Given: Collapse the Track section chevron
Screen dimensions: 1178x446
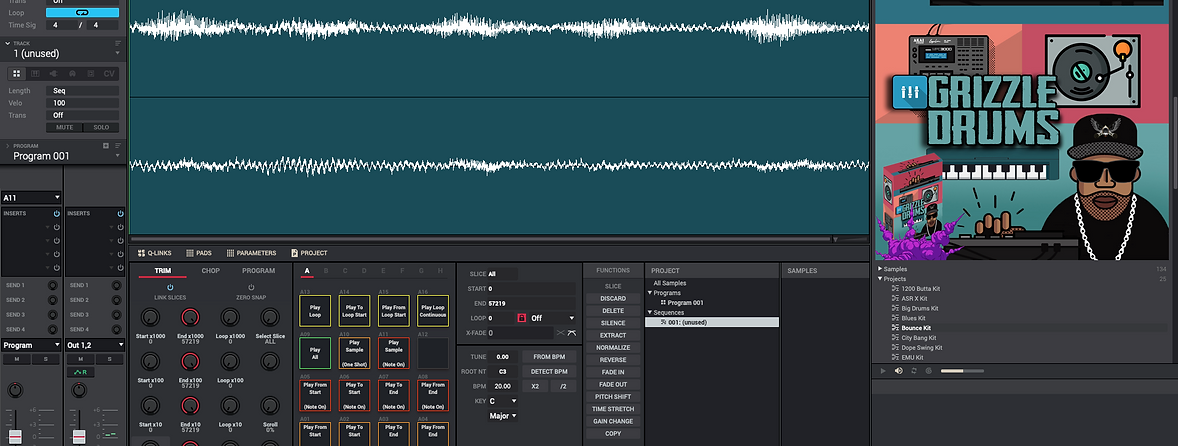Looking at the screenshot, I should tap(8, 44).
